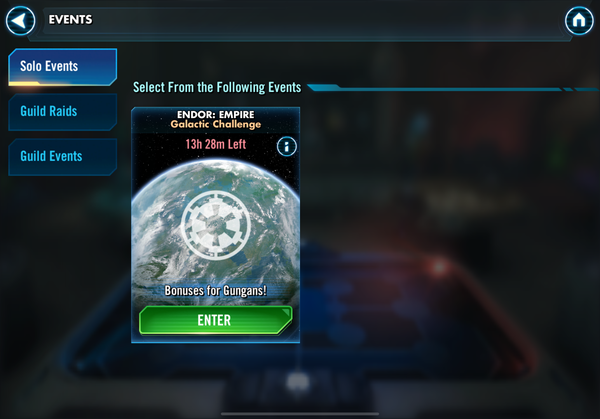
Task: Switch to the Guild Raids tab
Action: [62, 112]
